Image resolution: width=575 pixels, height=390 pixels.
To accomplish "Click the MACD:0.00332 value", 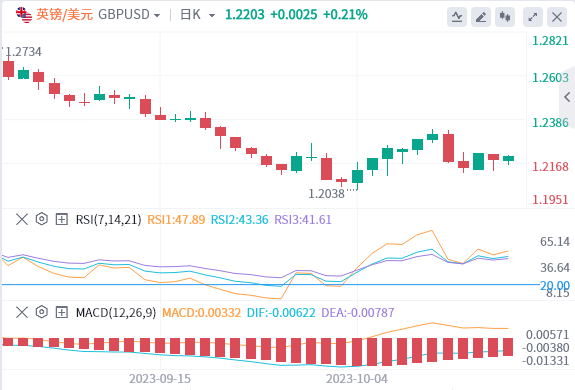I will pyautogui.click(x=202, y=313).
